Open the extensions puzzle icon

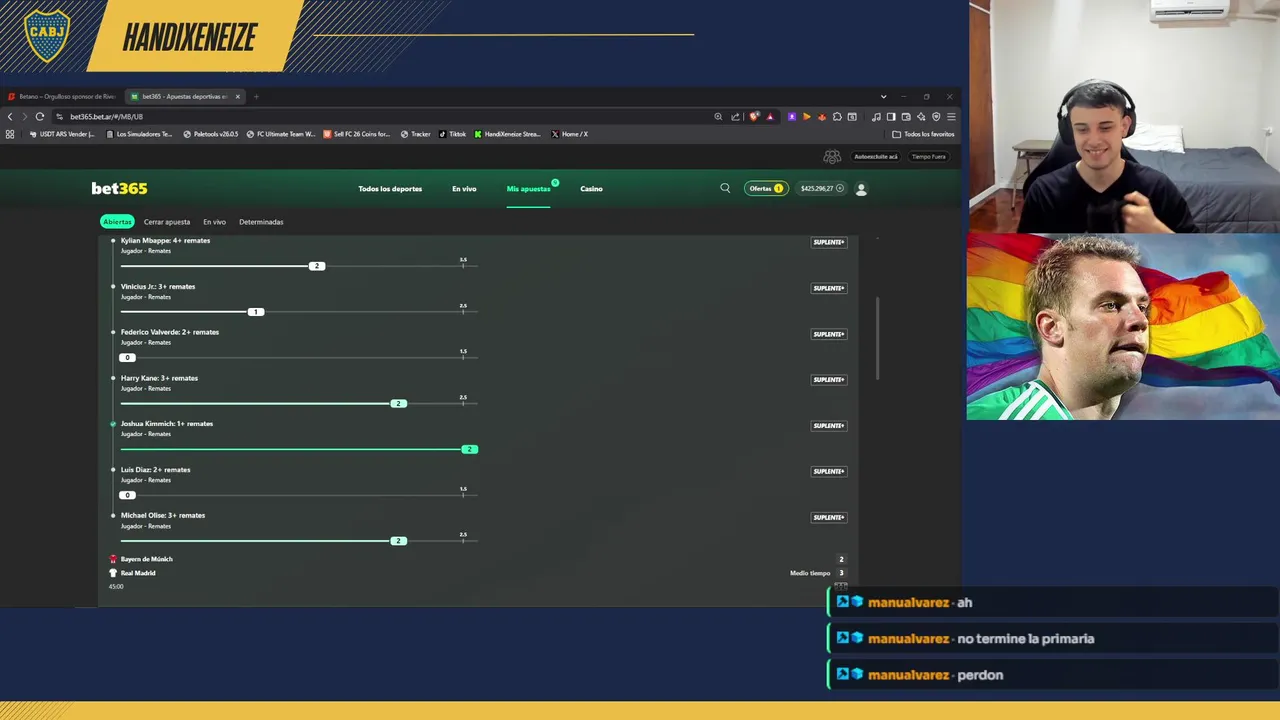coord(837,117)
